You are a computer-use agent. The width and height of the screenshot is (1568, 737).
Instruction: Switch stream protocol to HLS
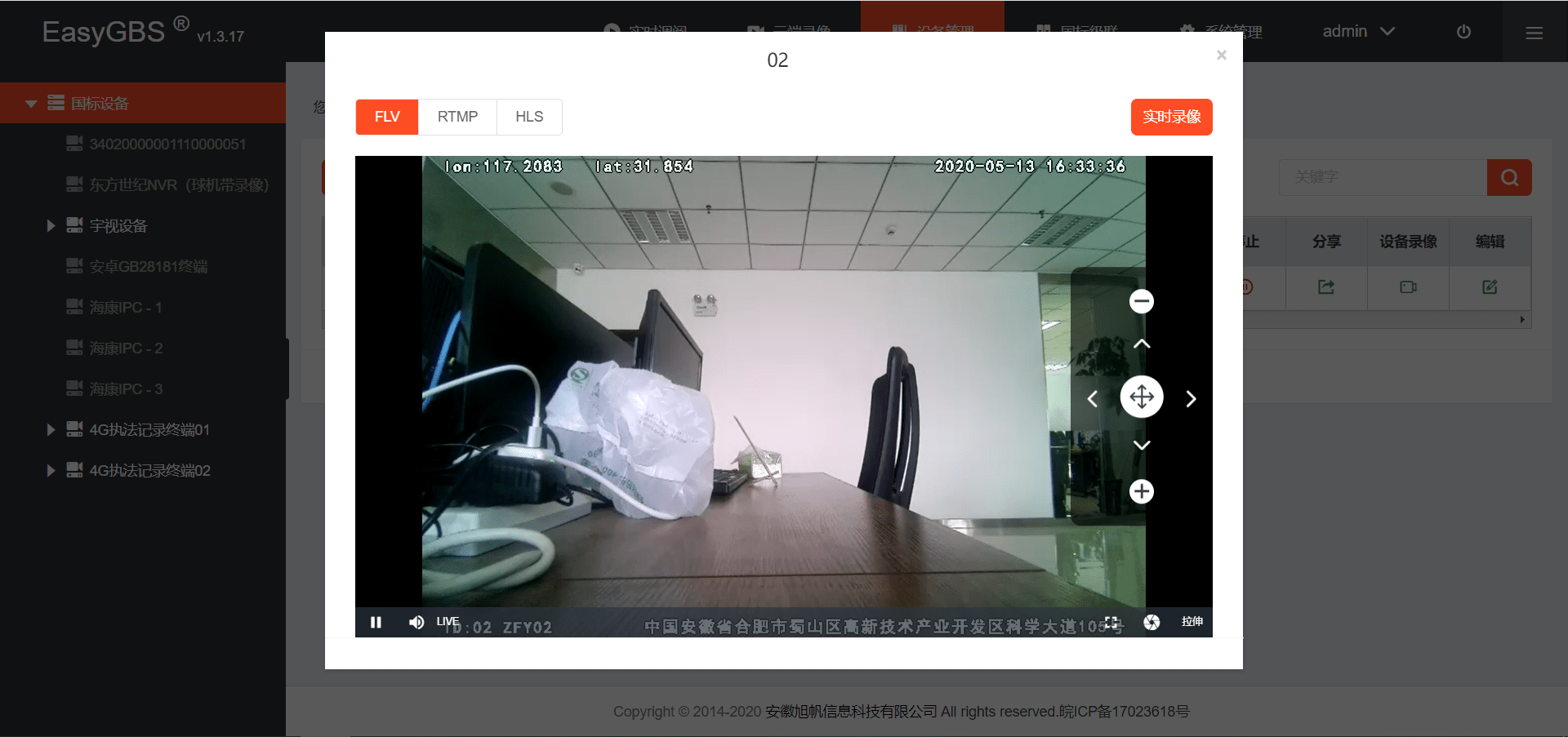[529, 117]
